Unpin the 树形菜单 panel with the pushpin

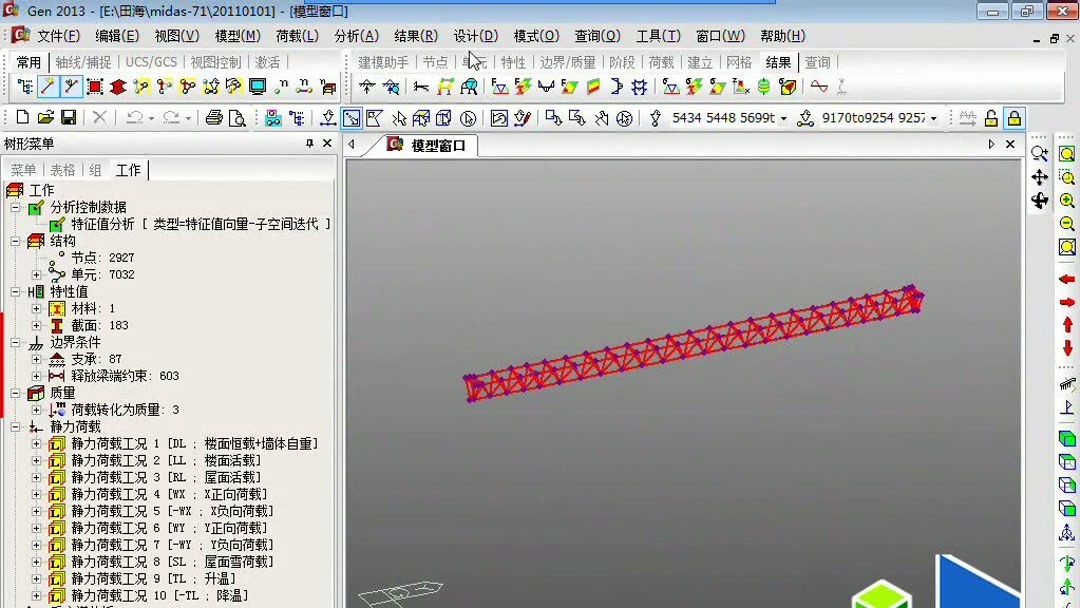point(310,142)
